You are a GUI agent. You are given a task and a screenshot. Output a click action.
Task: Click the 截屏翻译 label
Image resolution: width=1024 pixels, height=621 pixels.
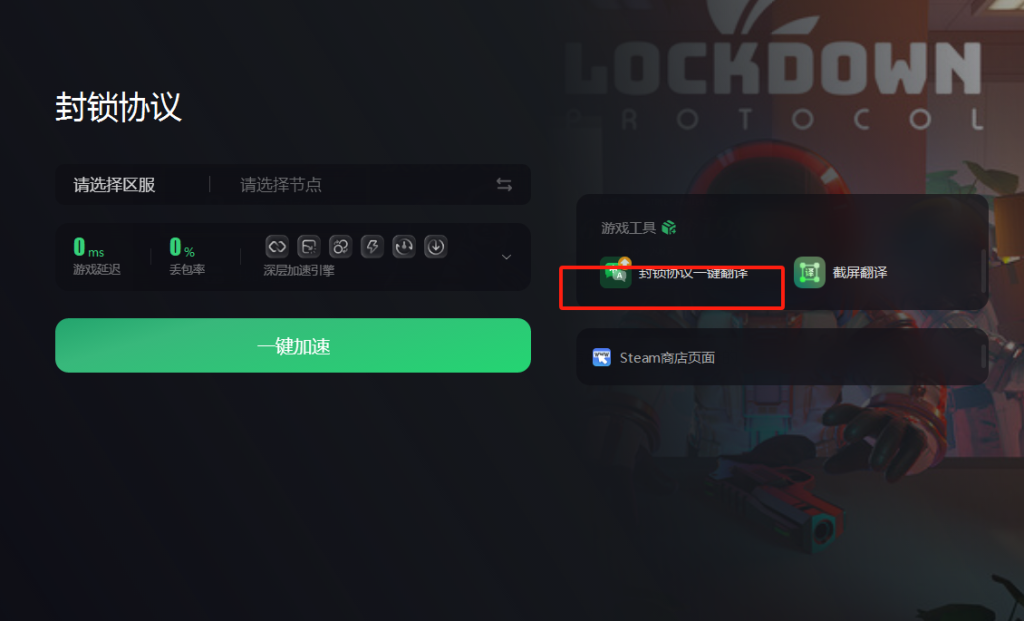pos(860,272)
